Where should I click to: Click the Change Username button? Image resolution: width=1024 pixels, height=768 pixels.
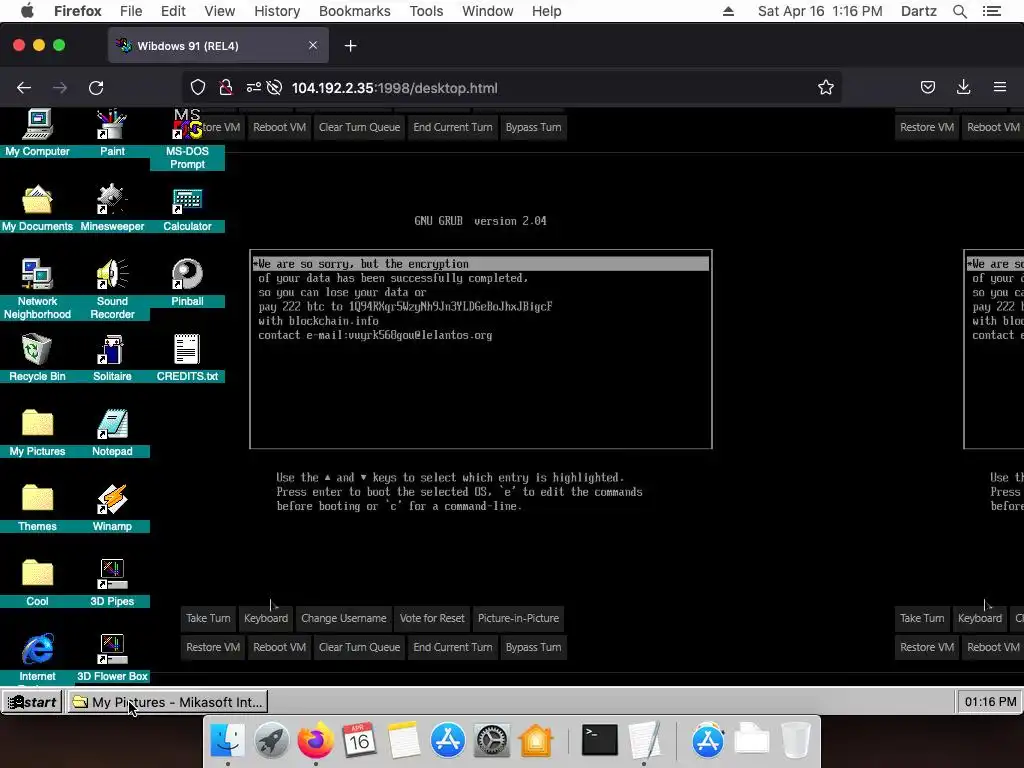[344, 618]
